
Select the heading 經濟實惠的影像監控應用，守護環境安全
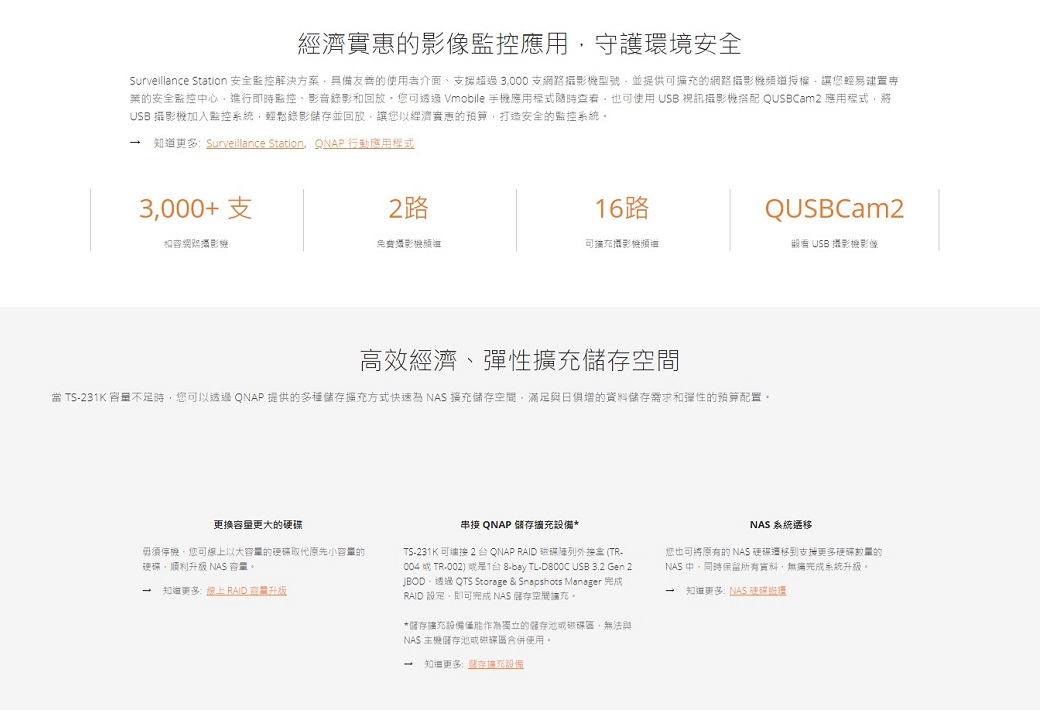pos(519,44)
